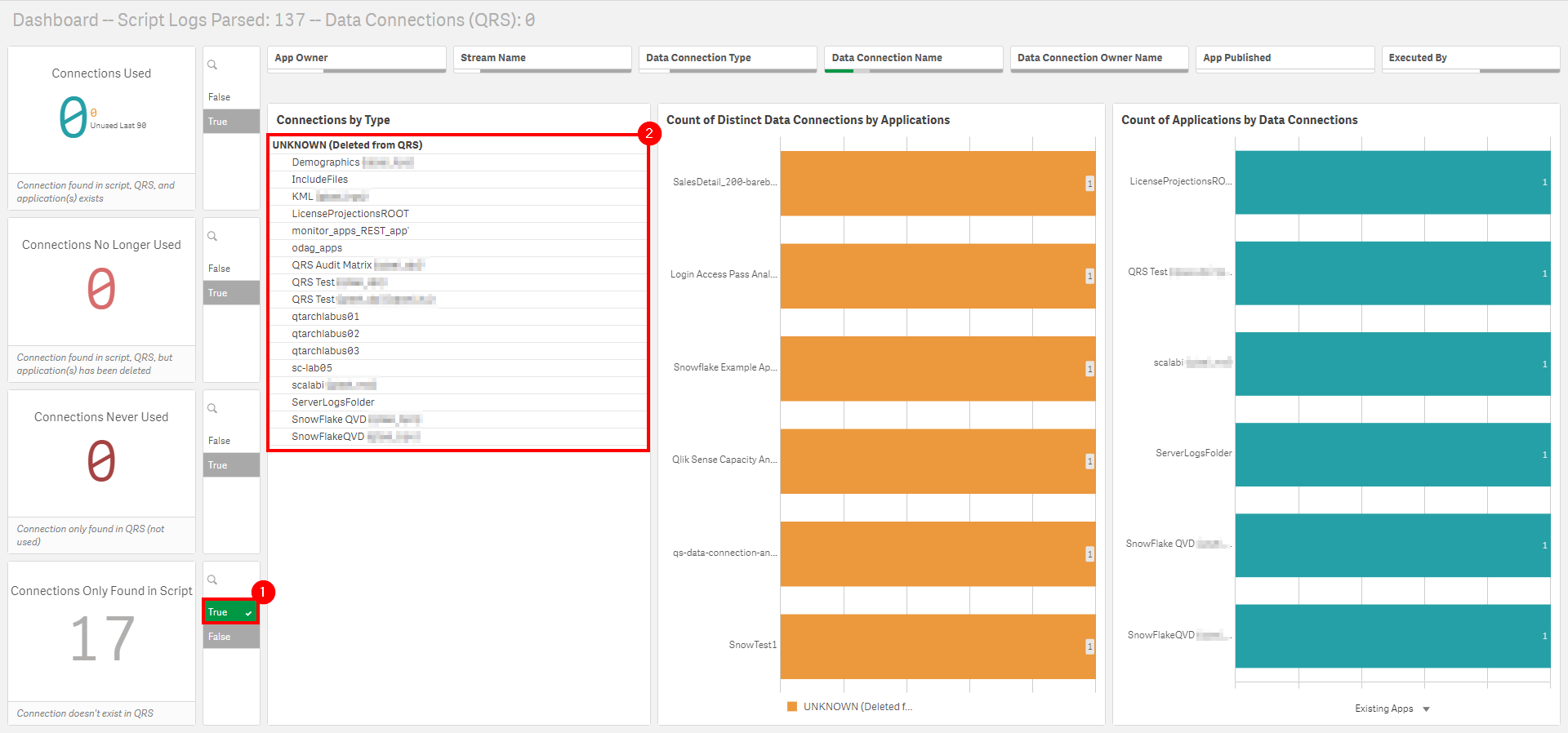Image resolution: width=1568 pixels, height=733 pixels.
Task: Click the arrow icon beside Existing Apps
Action: [x=1426, y=709]
